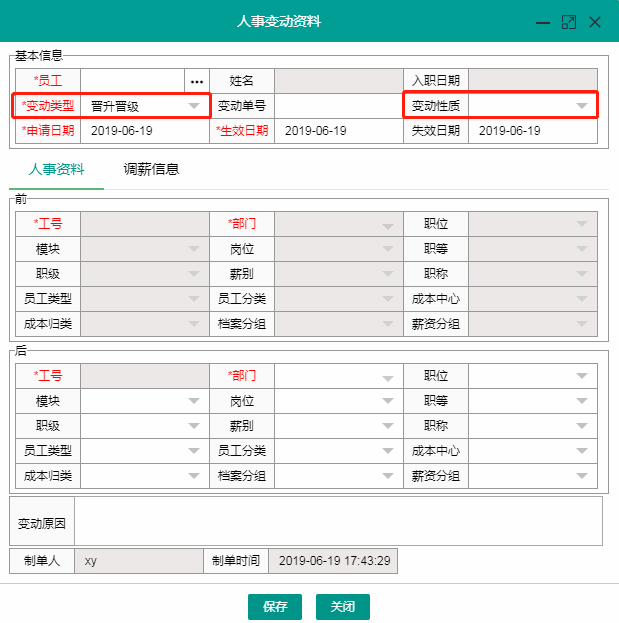Click the 变动原因 text area
Image resolution: width=619 pixels, height=623 pixels.
tap(338, 522)
